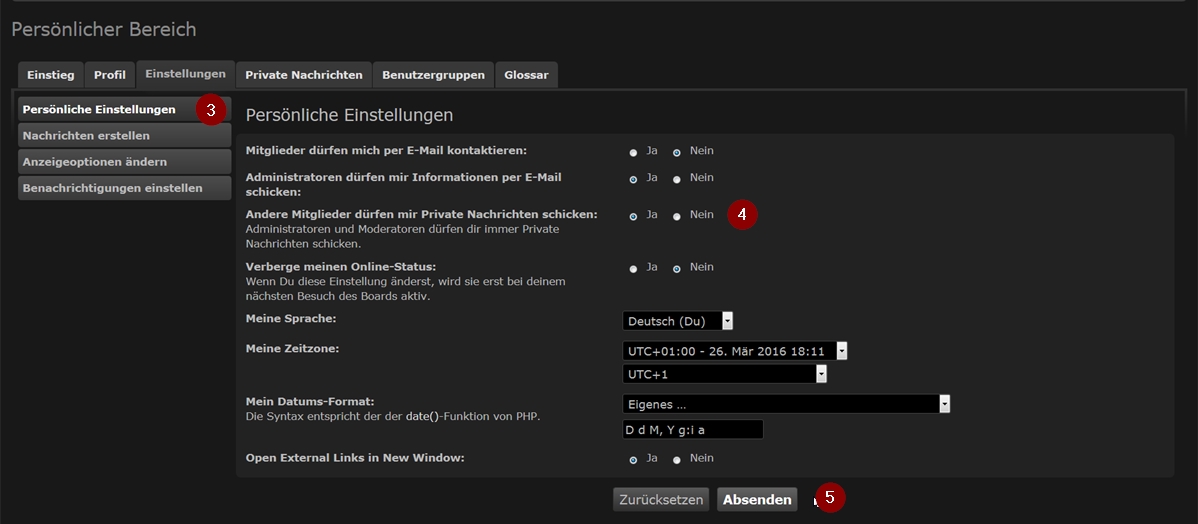The width and height of the screenshot is (1198, 524).
Task: Enable Ja for opening external links in new window
Action: tap(633, 460)
